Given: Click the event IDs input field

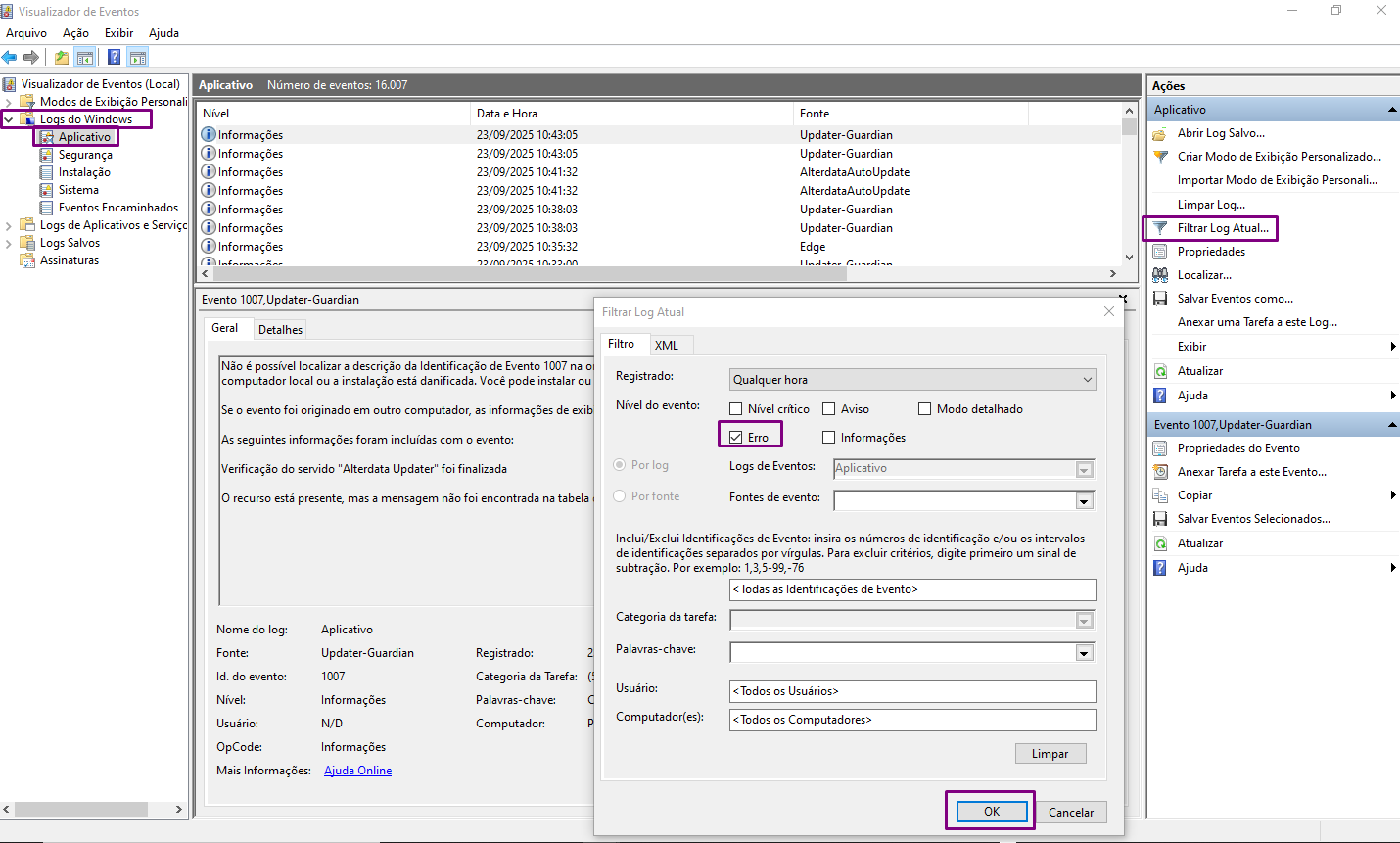Looking at the screenshot, I should [911, 589].
